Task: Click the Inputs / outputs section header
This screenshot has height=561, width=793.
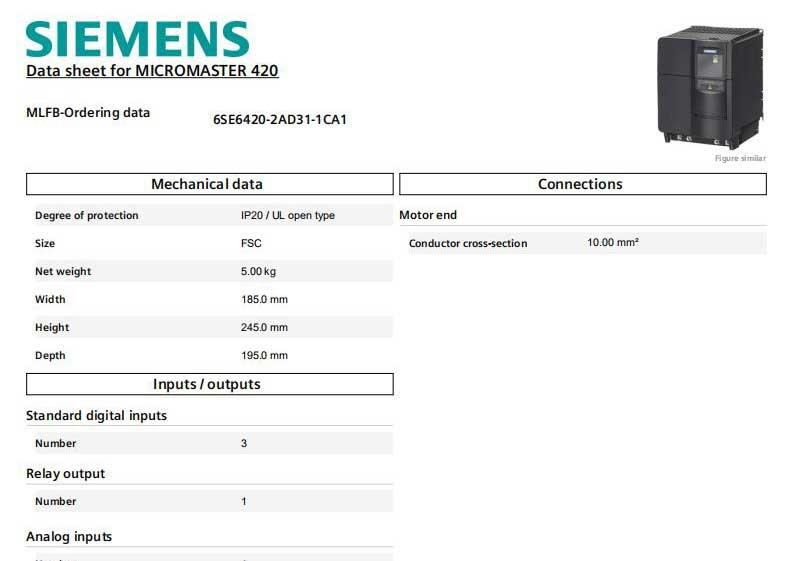Action: 208,384
